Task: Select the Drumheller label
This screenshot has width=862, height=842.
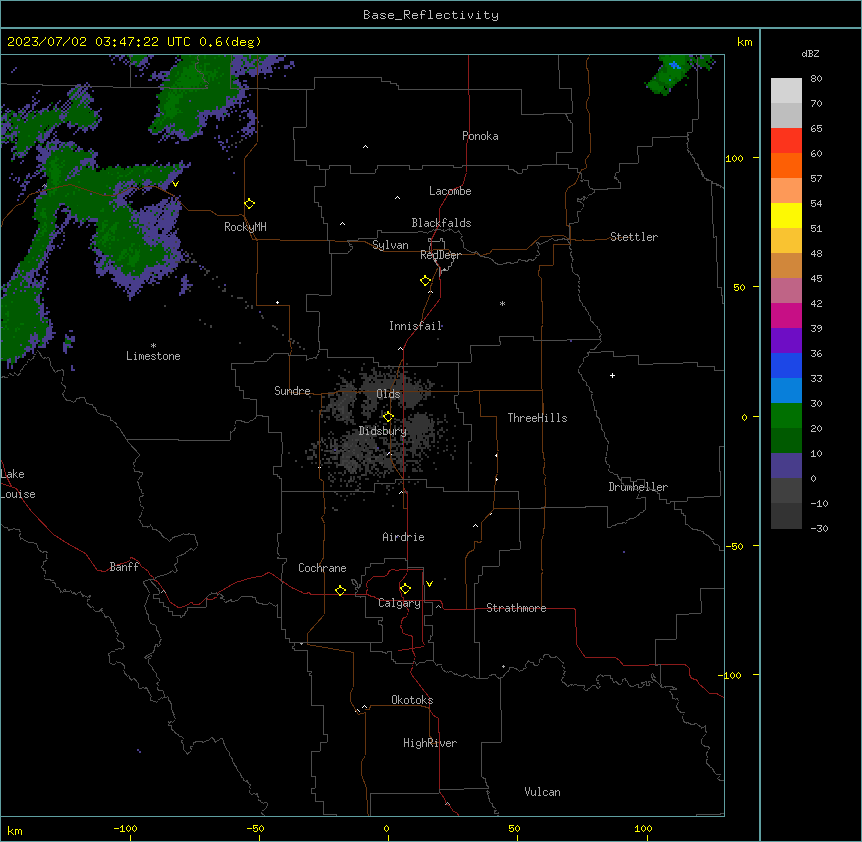Action: pyautogui.click(x=638, y=487)
